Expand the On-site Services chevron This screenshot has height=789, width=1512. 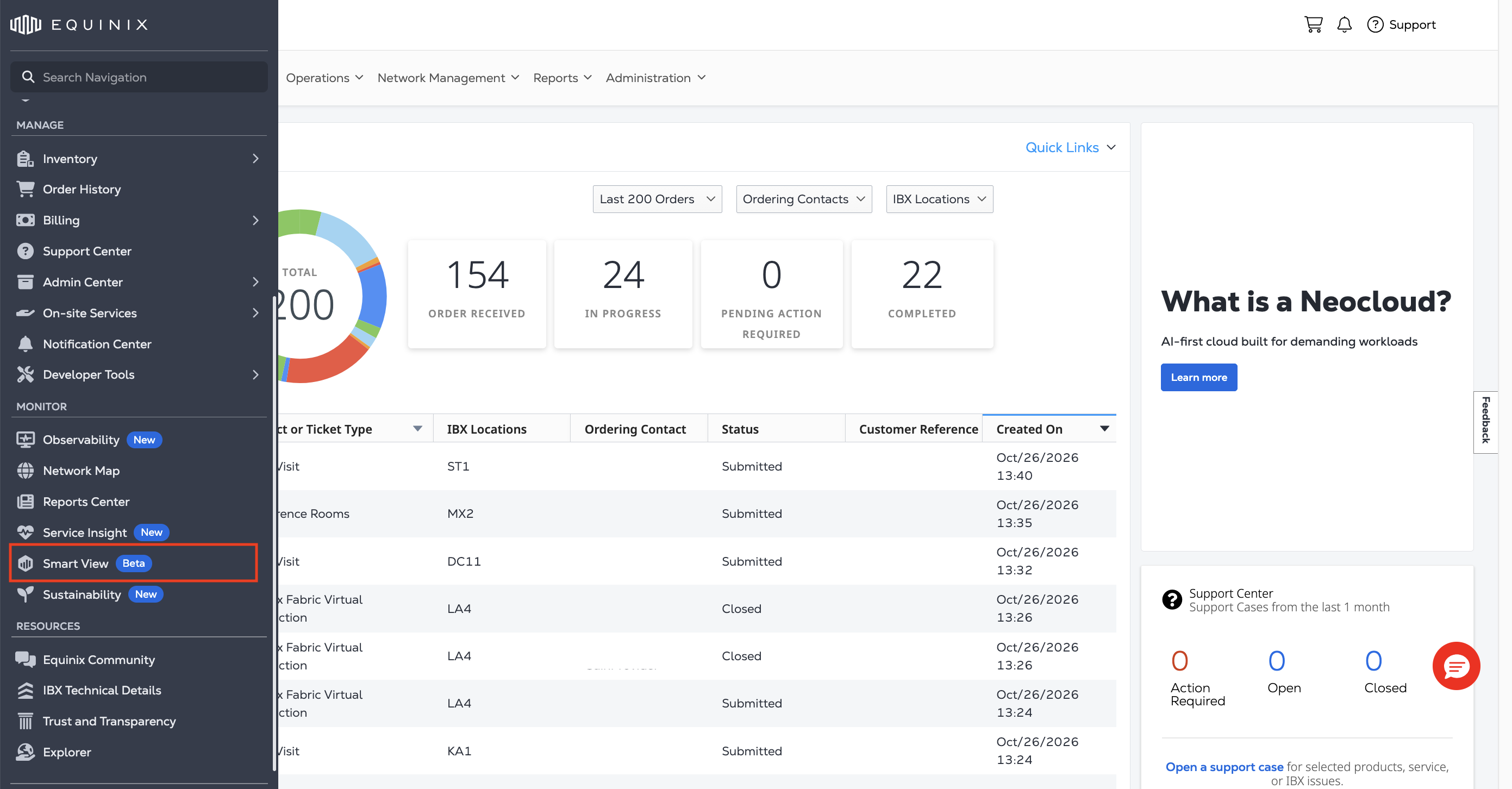[255, 313]
